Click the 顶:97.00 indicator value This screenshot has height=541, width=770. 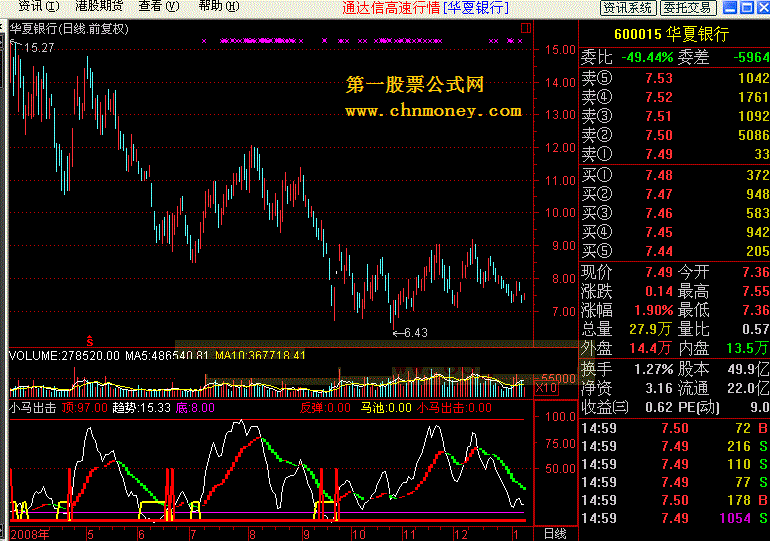click(84, 408)
